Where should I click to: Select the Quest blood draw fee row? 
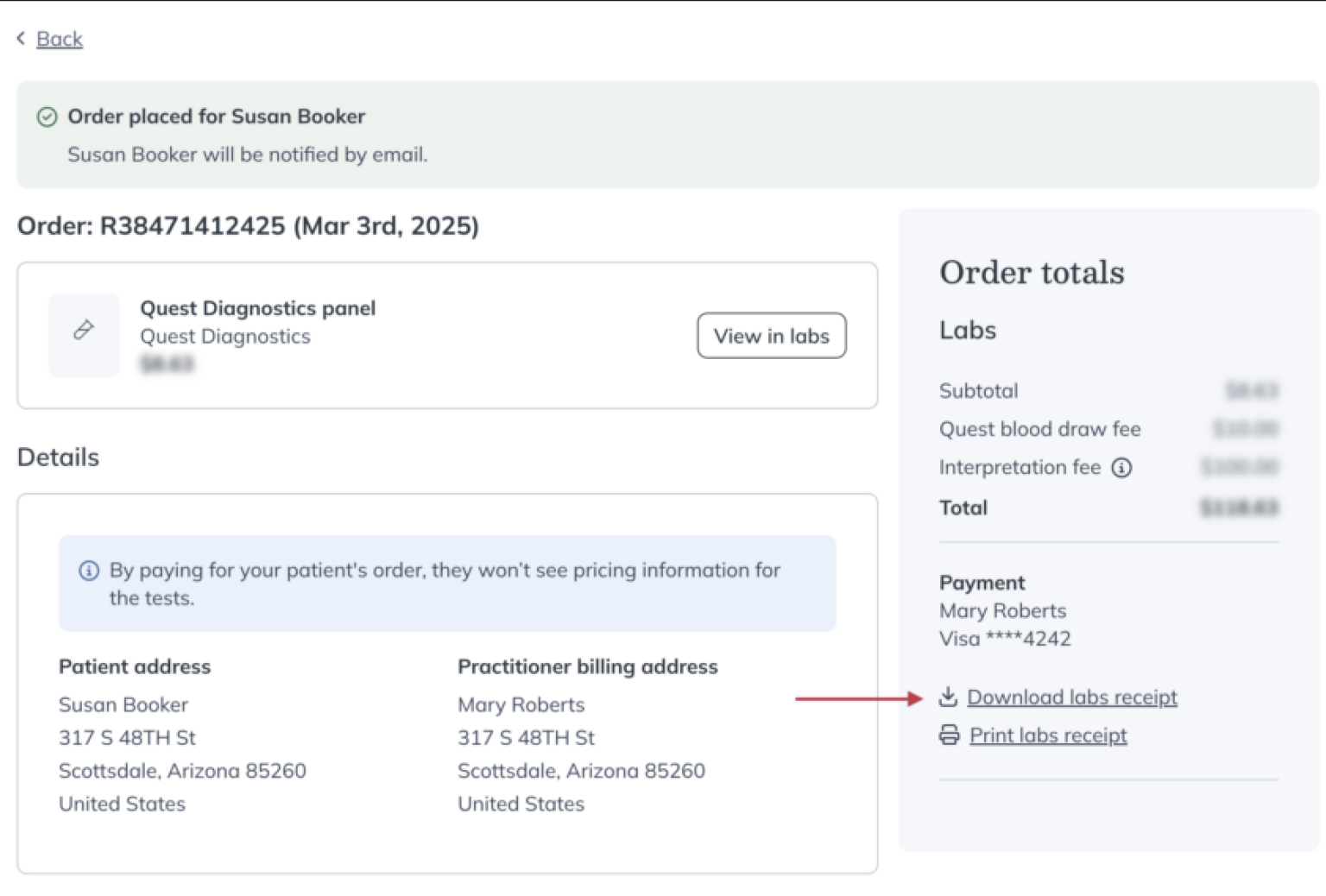tap(1039, 429)
